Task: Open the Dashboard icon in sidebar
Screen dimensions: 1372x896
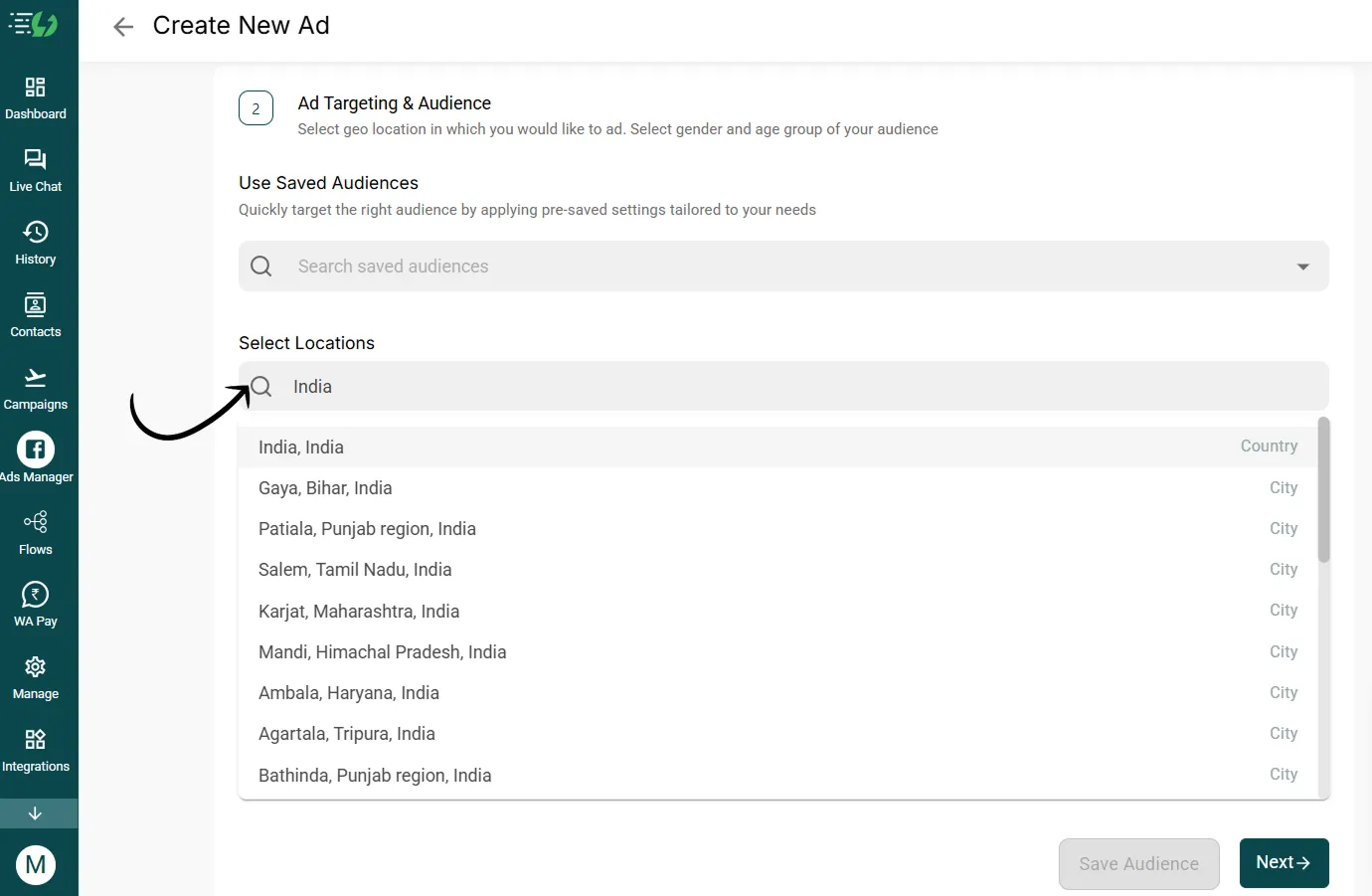Action: click(36, 88)
